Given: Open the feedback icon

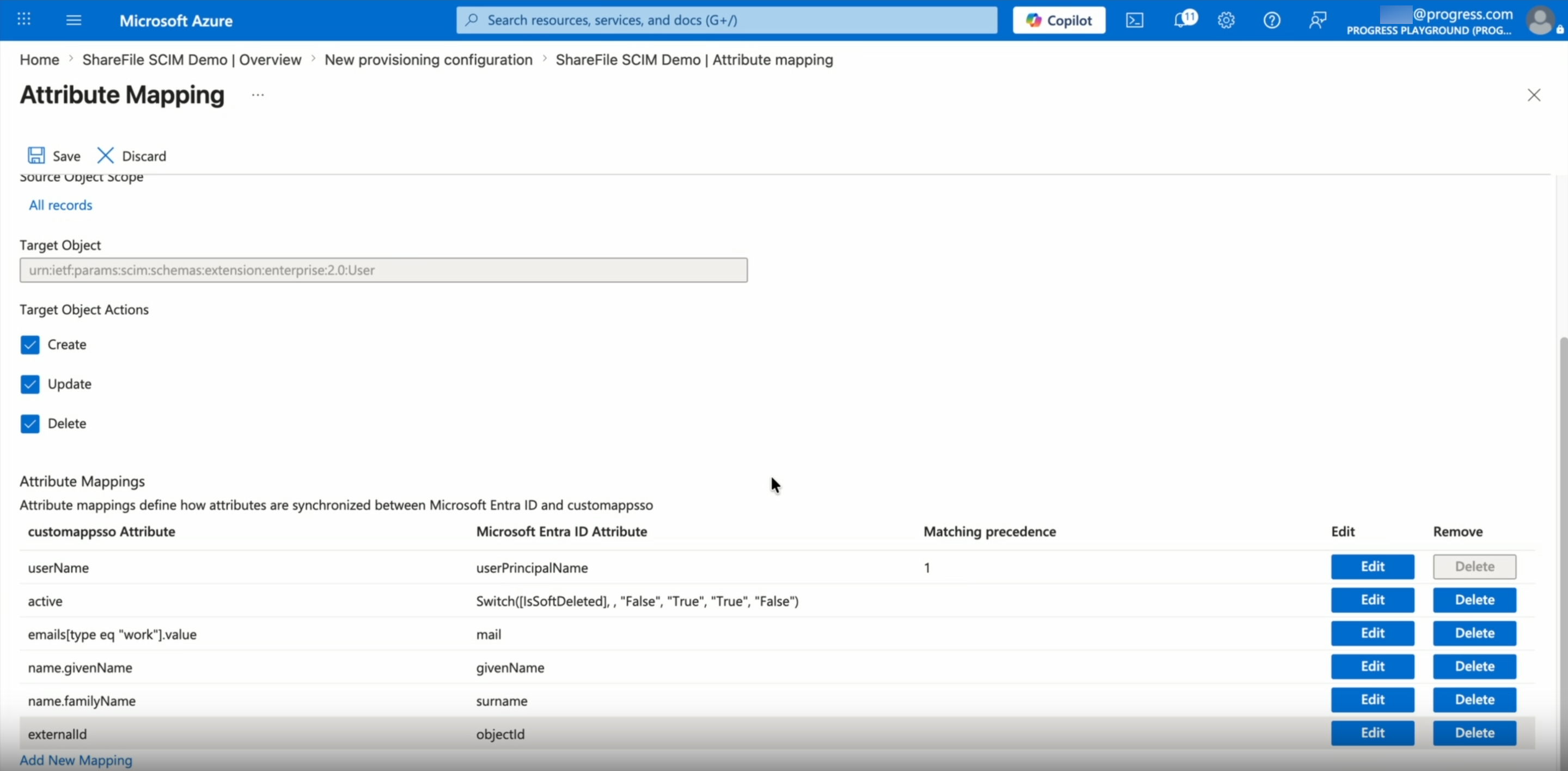Looking at the screenshot, I should tap(1317, 20).
